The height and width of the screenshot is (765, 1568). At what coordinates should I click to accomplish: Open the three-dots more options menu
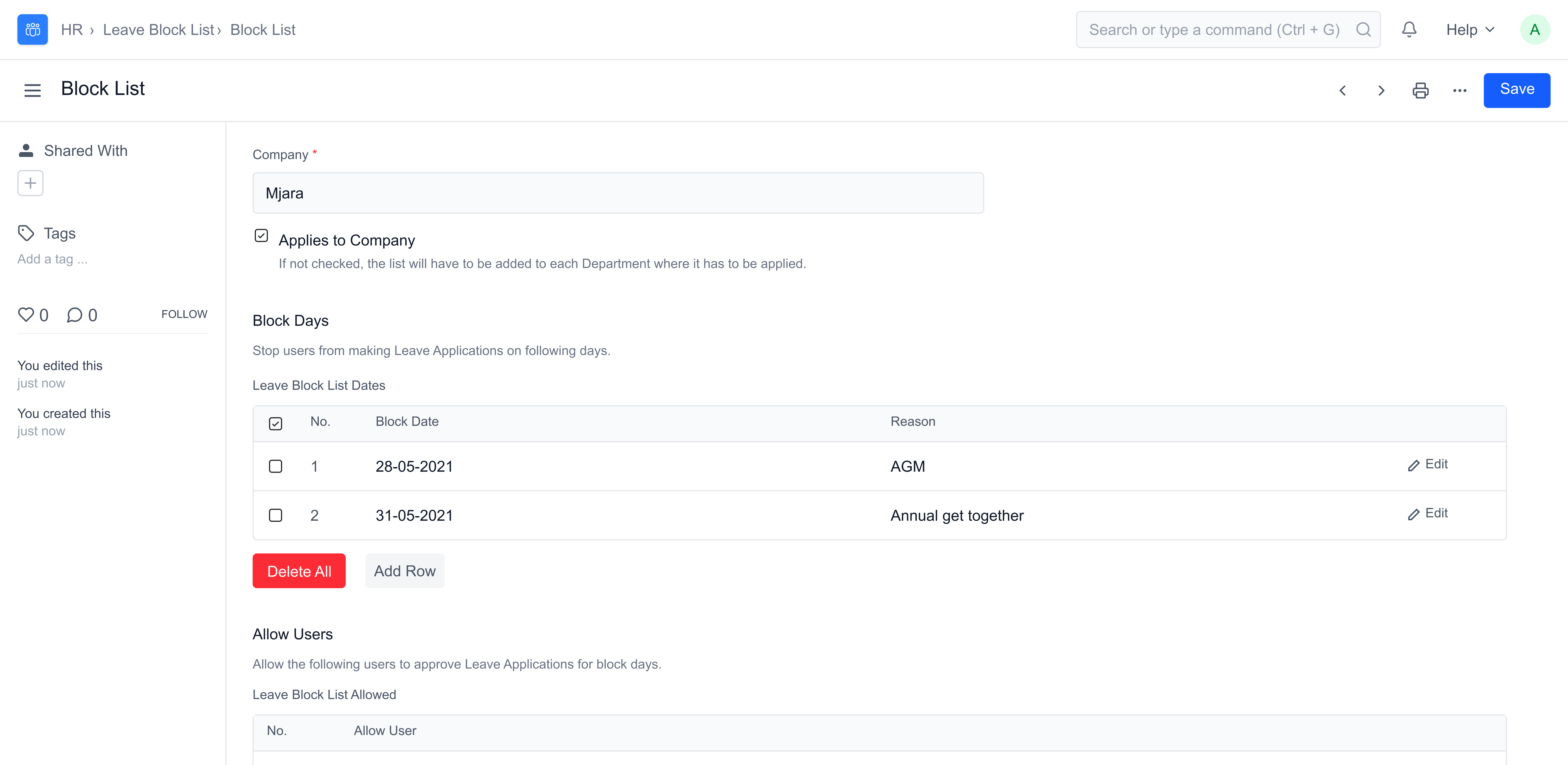pyautogui.click(x=1460, y=91)
